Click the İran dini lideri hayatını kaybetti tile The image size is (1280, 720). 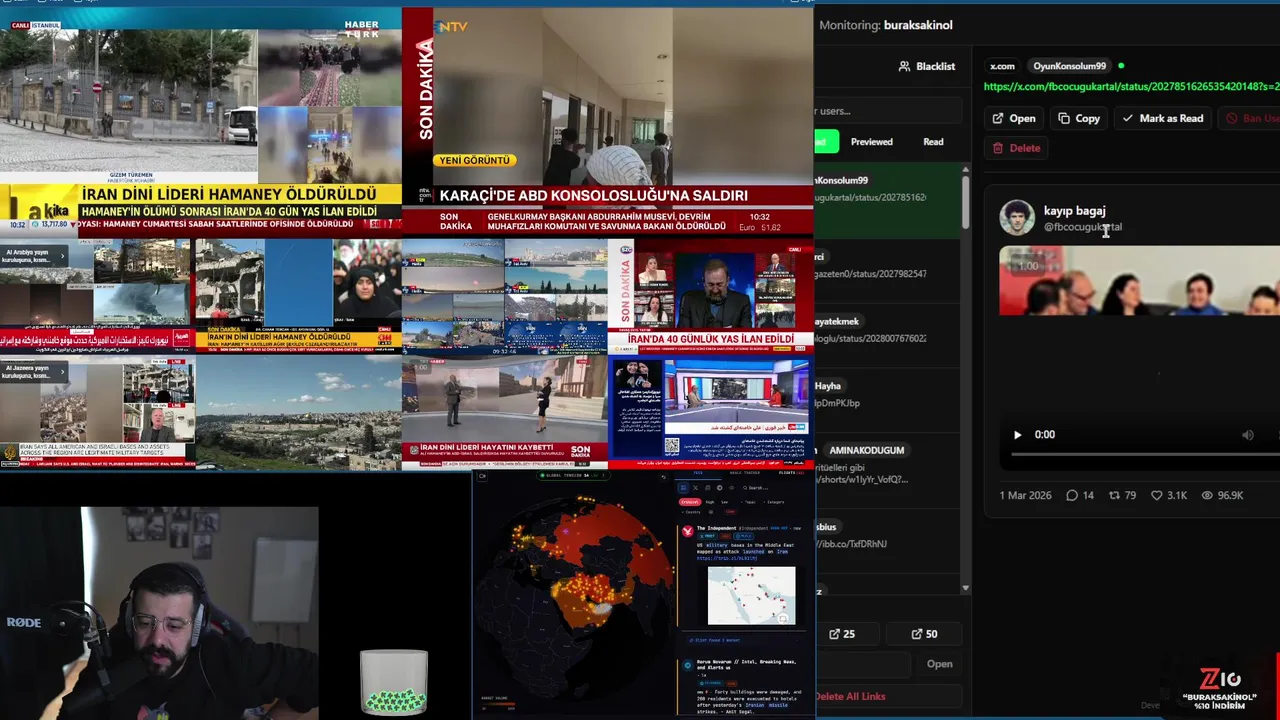click(504, 412)
